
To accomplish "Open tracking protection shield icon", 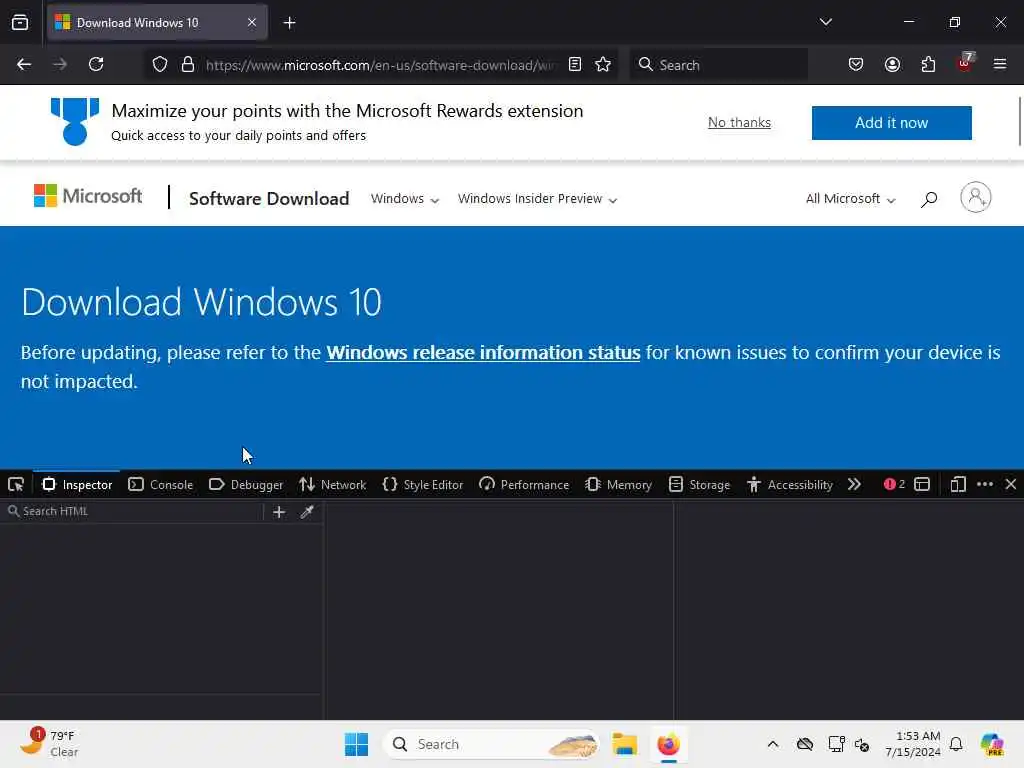I will 160,65.
